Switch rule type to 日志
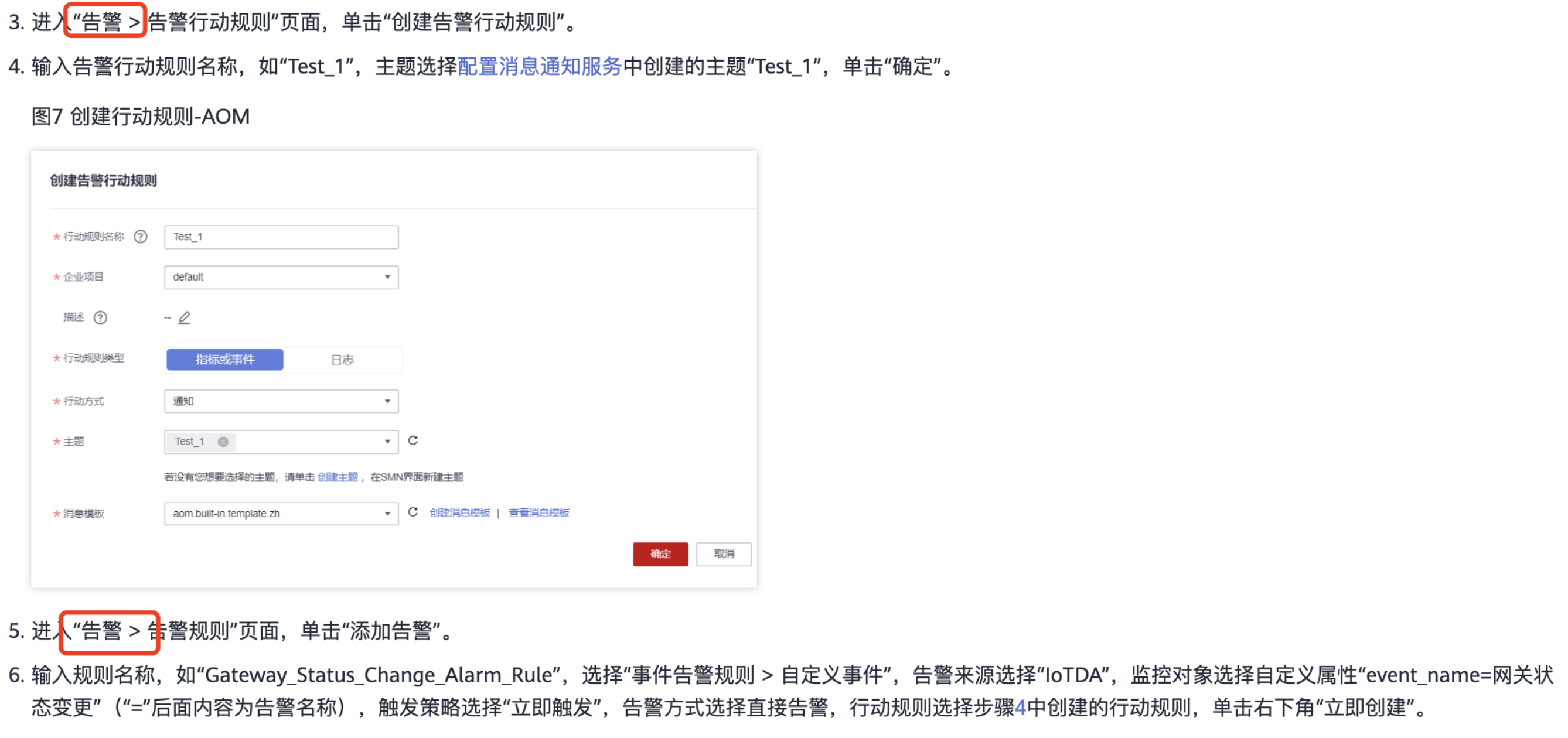This screenshot has height=738, width=1568. (342, 360)
